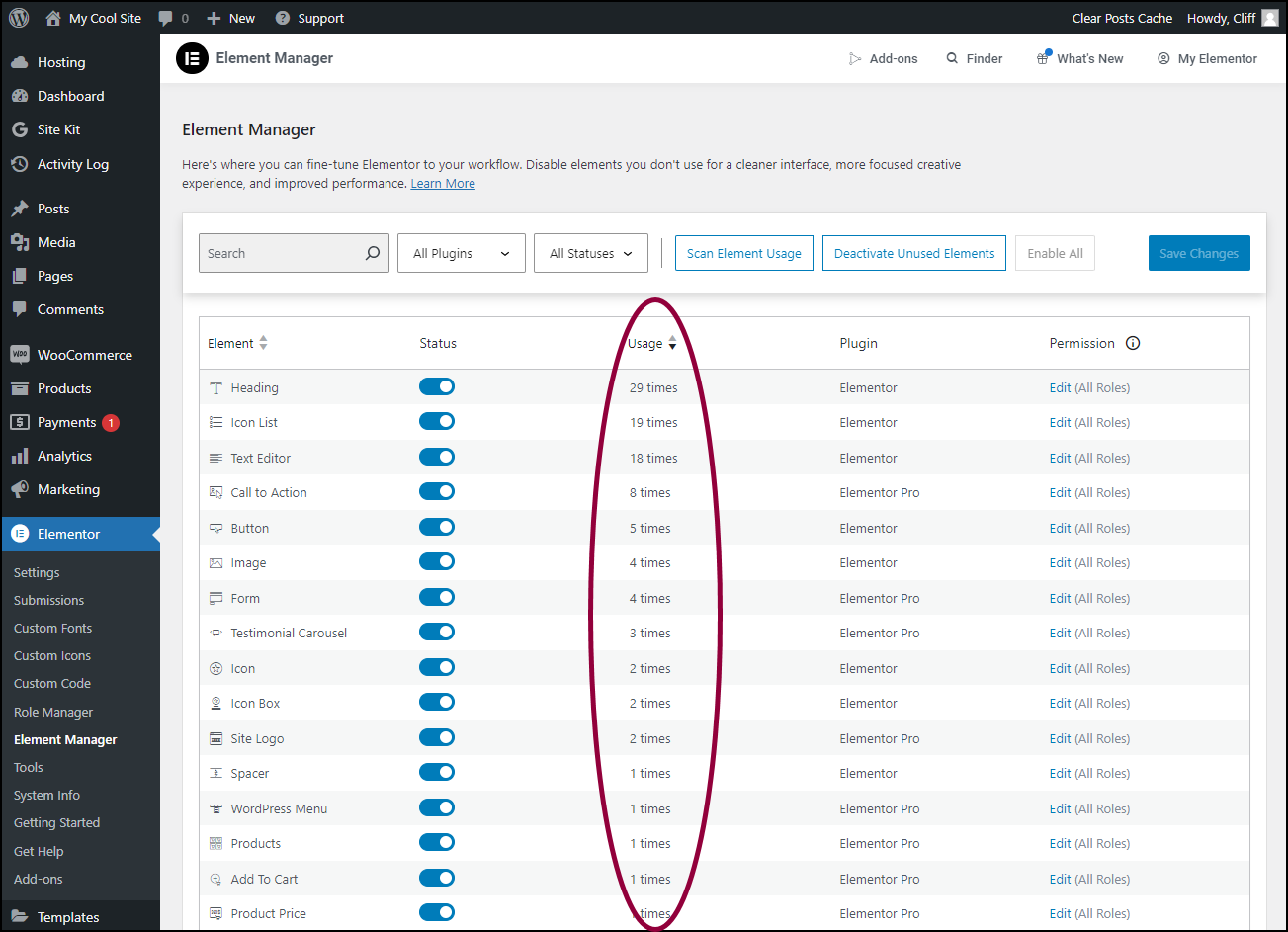Toggle the Testimonial Carousel status switch
This screenshot has height=932, width=1288.
point(437,632)
